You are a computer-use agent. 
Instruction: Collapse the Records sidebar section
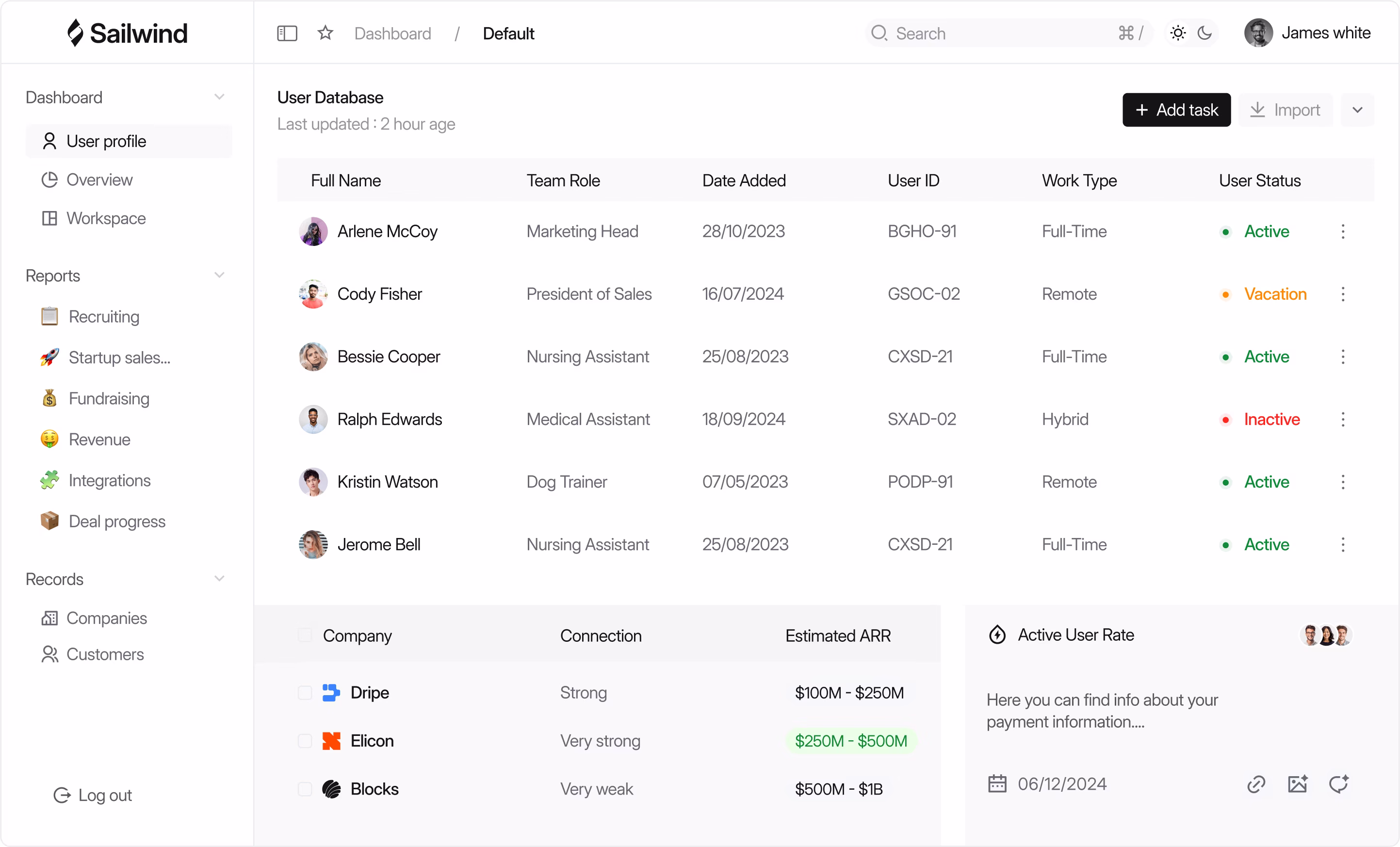coord(219,579)
